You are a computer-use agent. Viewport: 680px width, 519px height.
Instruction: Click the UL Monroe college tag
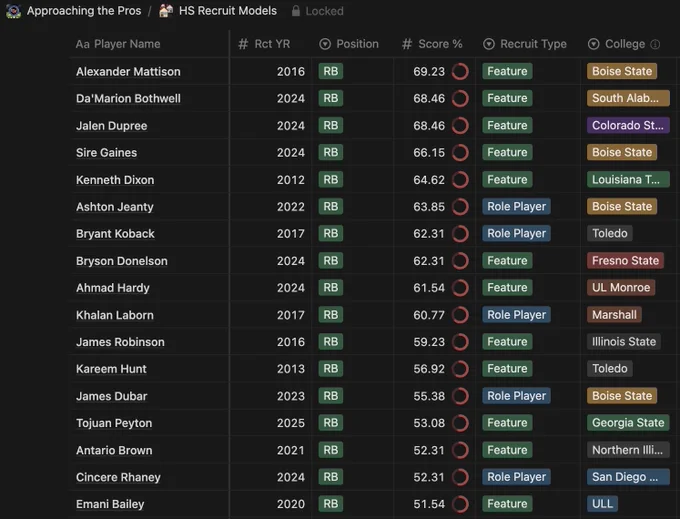[x=621, y=287]
